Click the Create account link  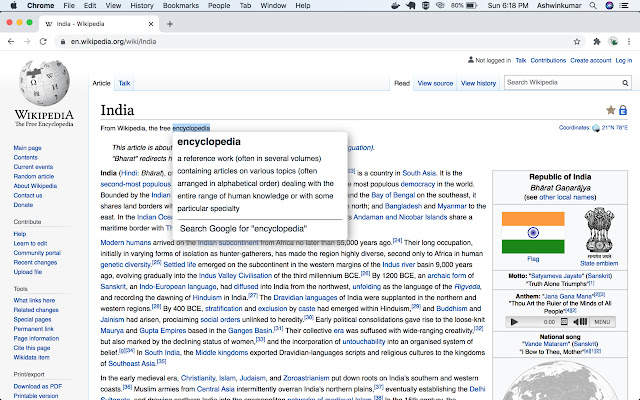[589, 60]
